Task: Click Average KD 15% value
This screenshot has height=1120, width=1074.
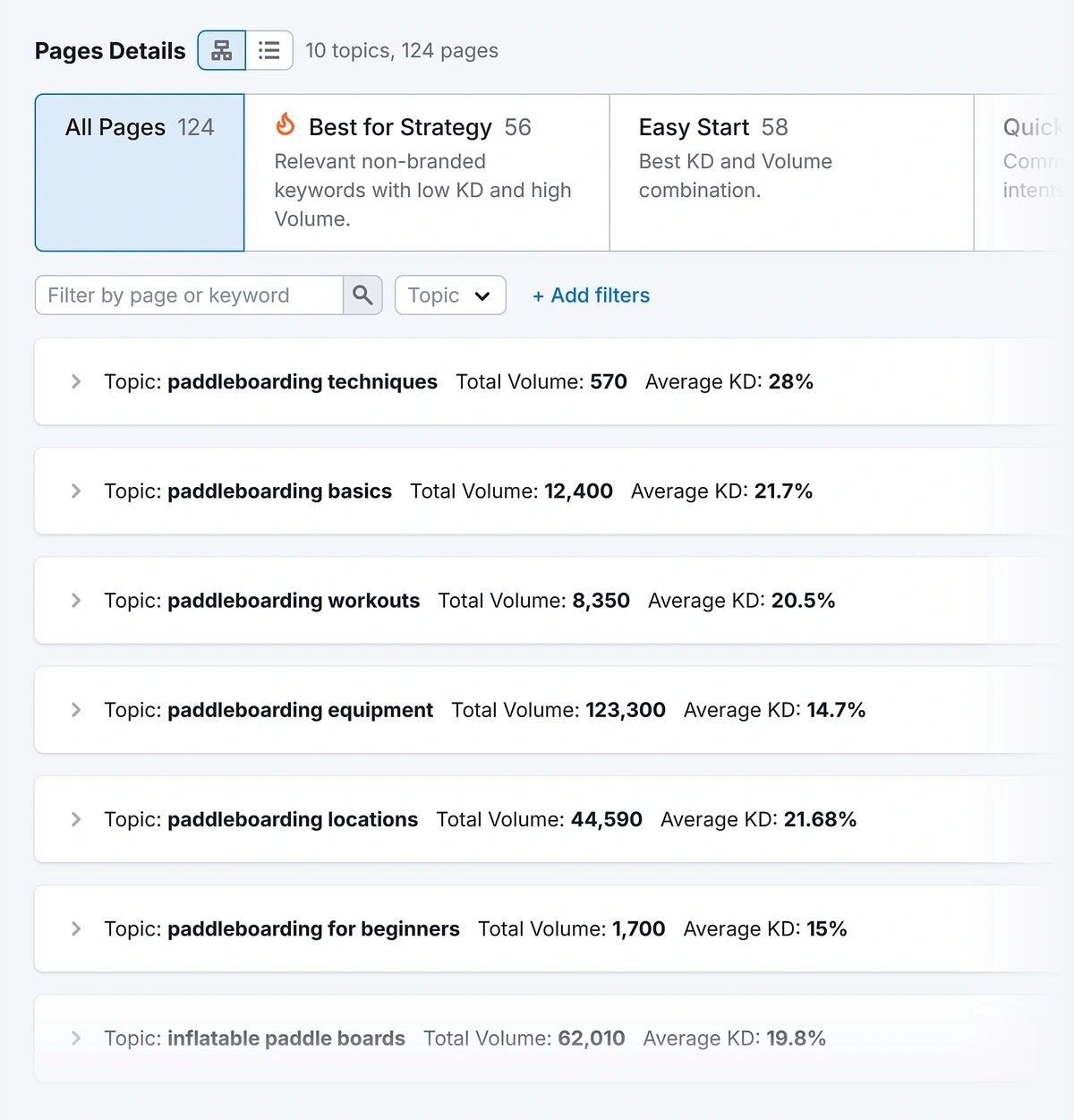Action: coord(827,928)
